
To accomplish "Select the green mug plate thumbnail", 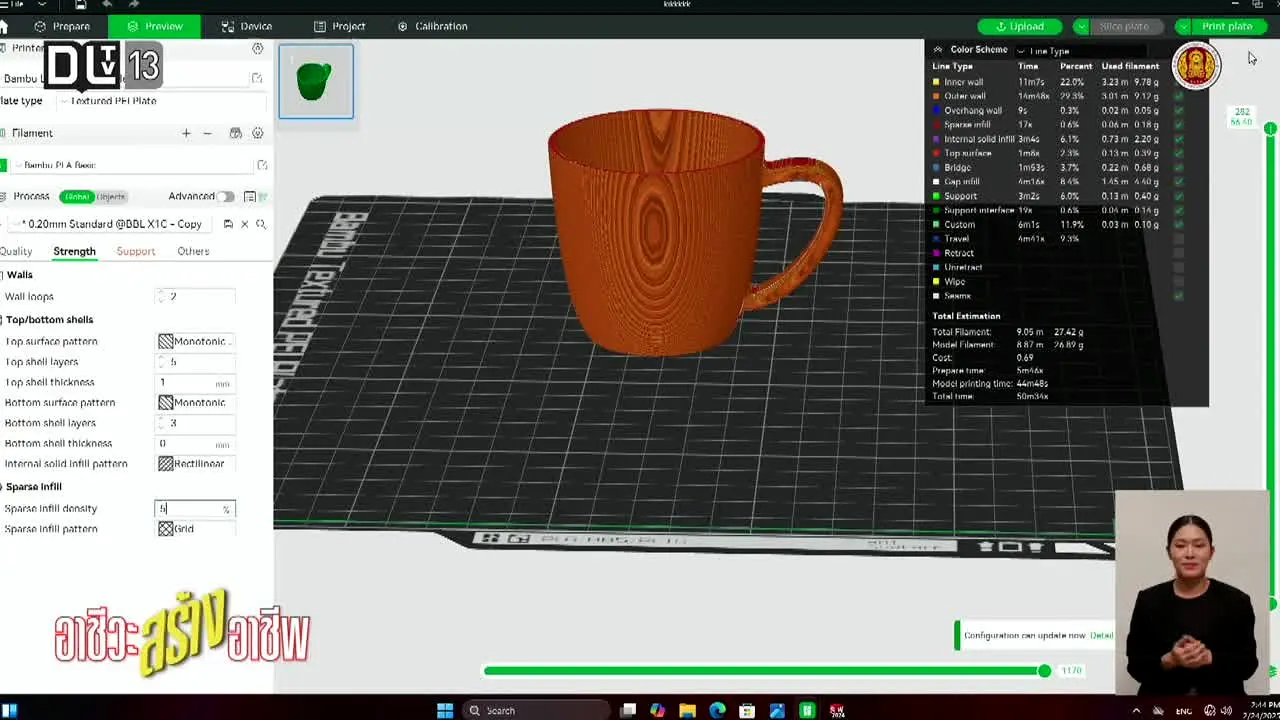I will (316, 82).
